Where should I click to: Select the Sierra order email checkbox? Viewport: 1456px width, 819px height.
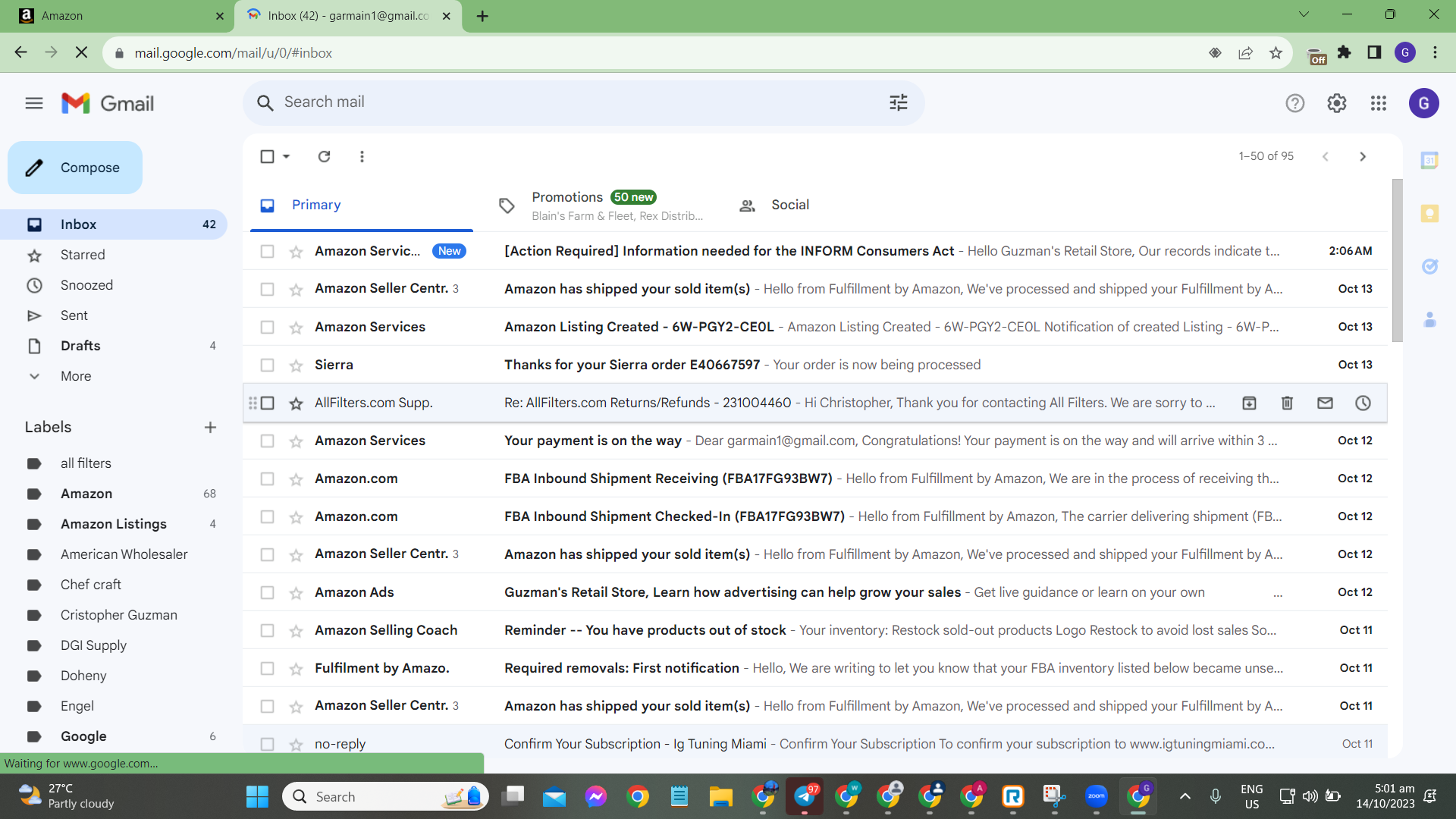[x=267, y=365]
